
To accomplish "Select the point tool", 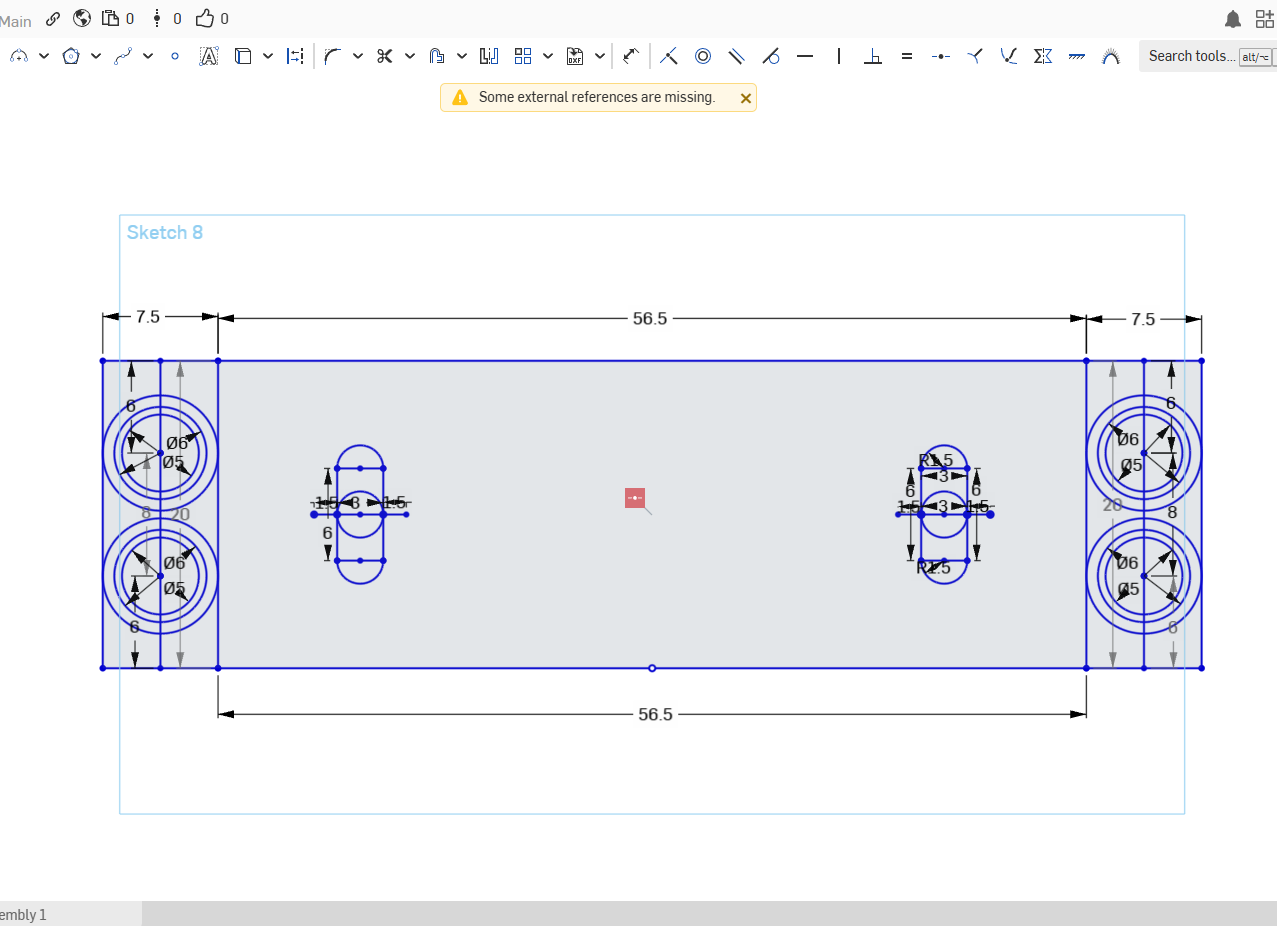I will (x=175, y=56).
